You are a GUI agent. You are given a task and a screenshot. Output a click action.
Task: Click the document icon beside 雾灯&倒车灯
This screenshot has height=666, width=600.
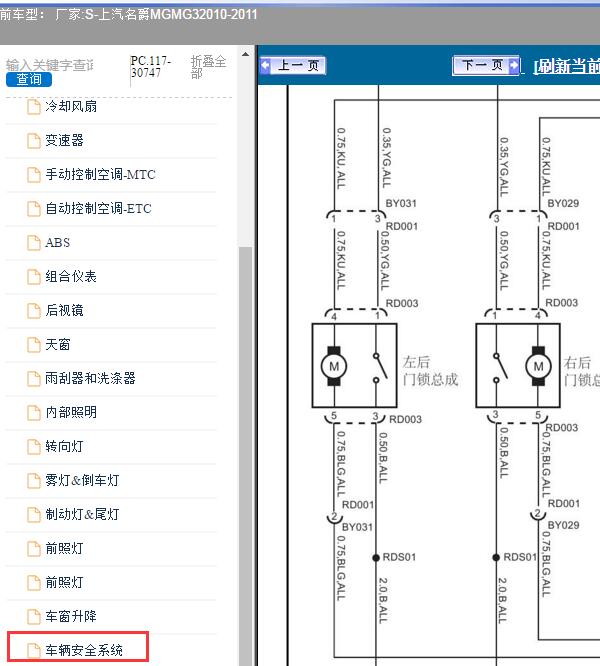(x=34, y=480)
